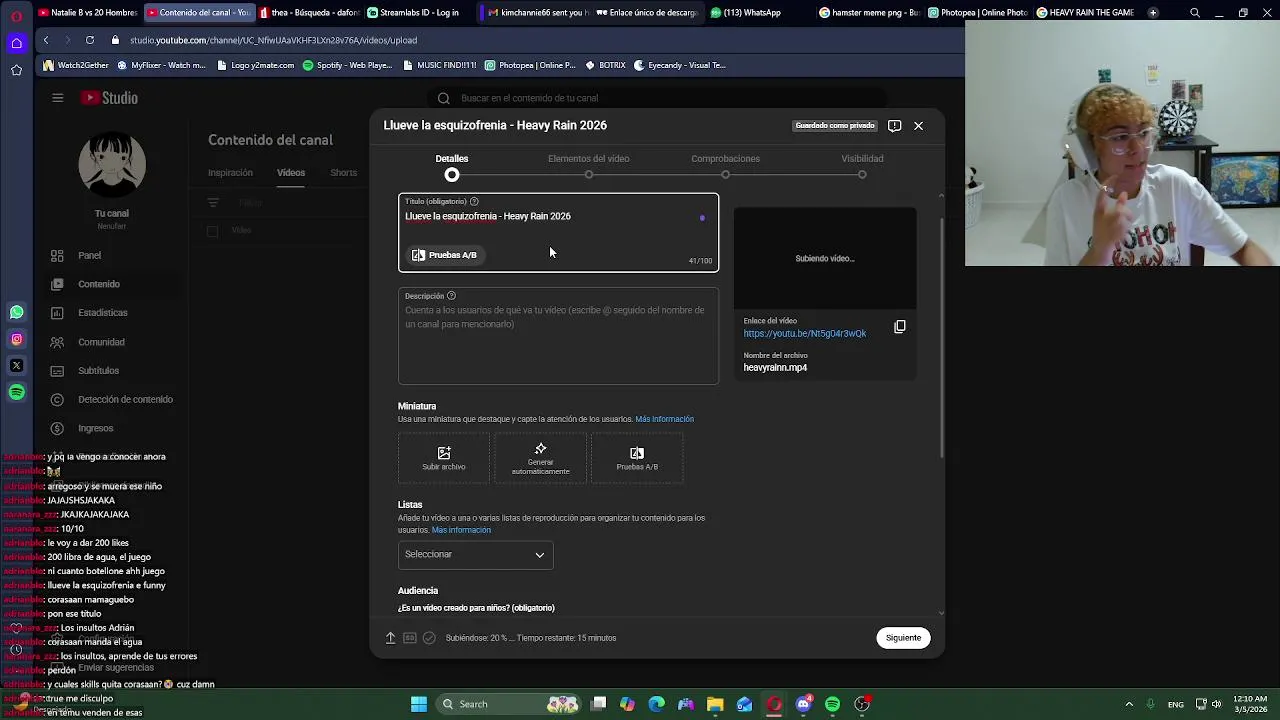Open Microsoft Edge from the taskbar
This screenshot has width=1280, height=720.
656,704
